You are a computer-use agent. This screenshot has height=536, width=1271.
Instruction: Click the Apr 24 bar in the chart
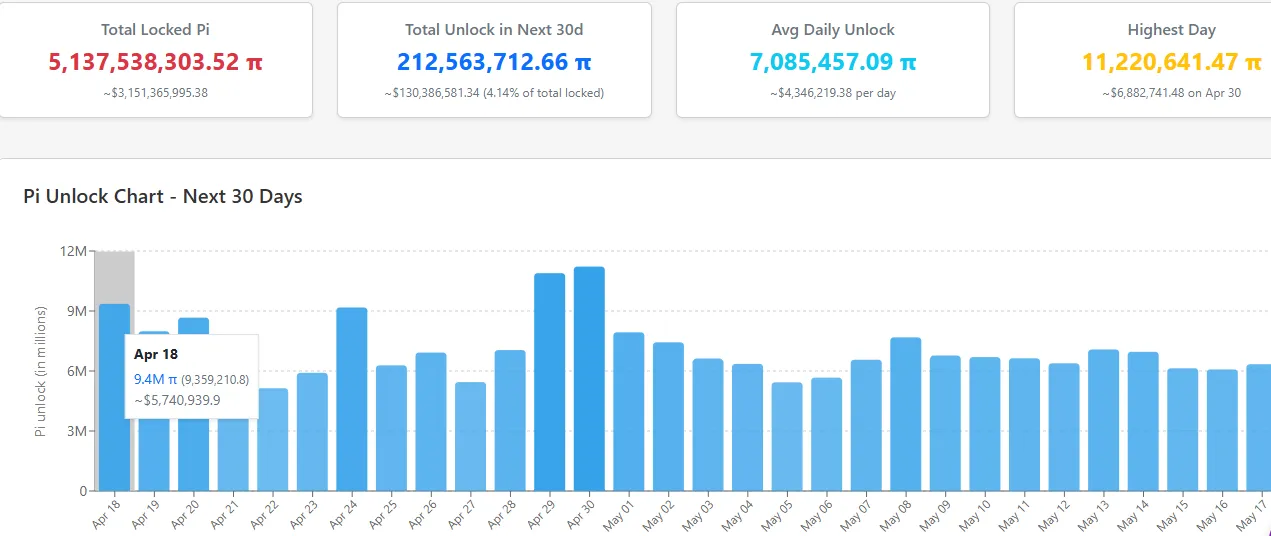coord(351,400)
